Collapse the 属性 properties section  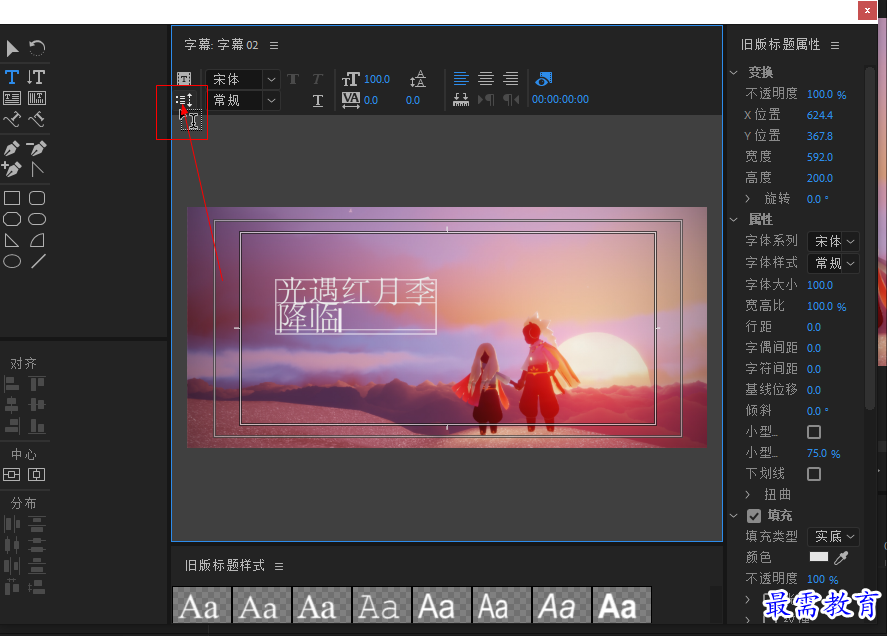pyautogui.click(x=734, y=220)
